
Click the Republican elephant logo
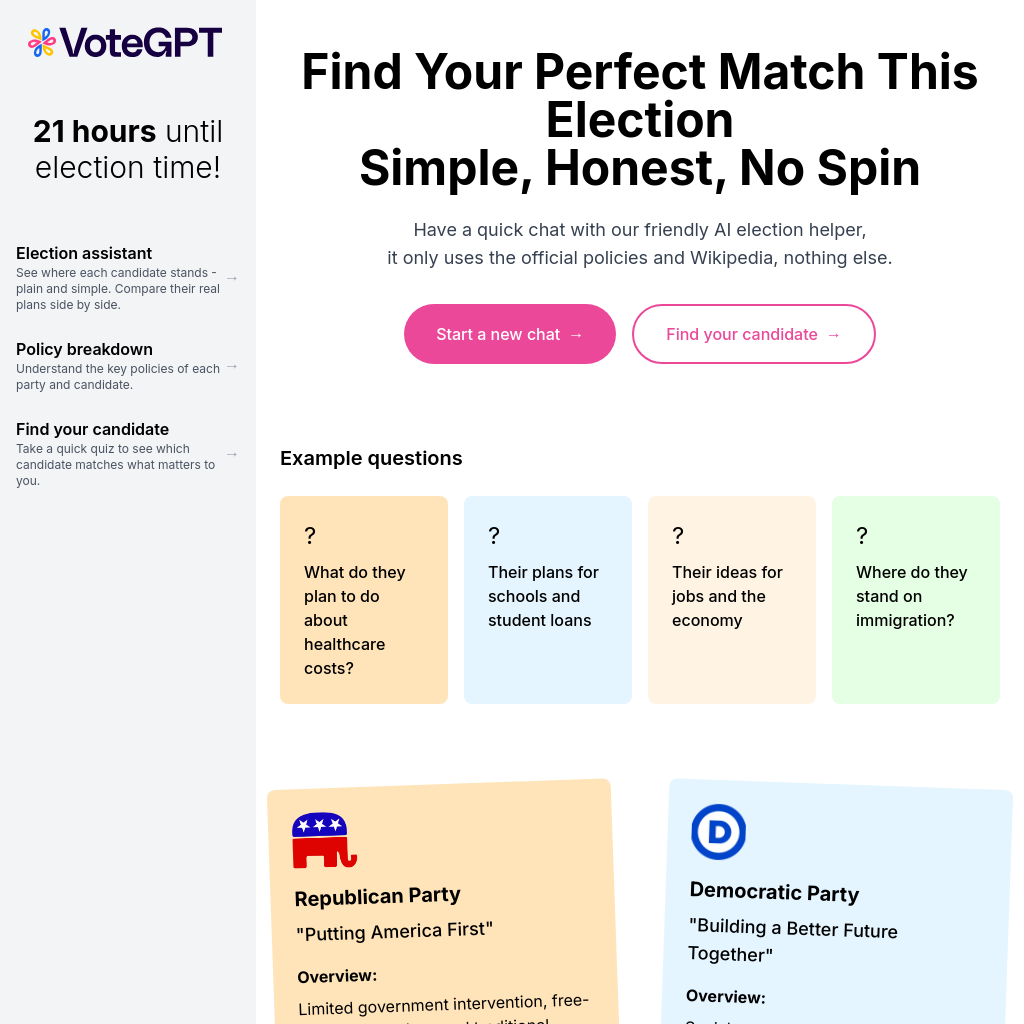[x=325, y=840]
